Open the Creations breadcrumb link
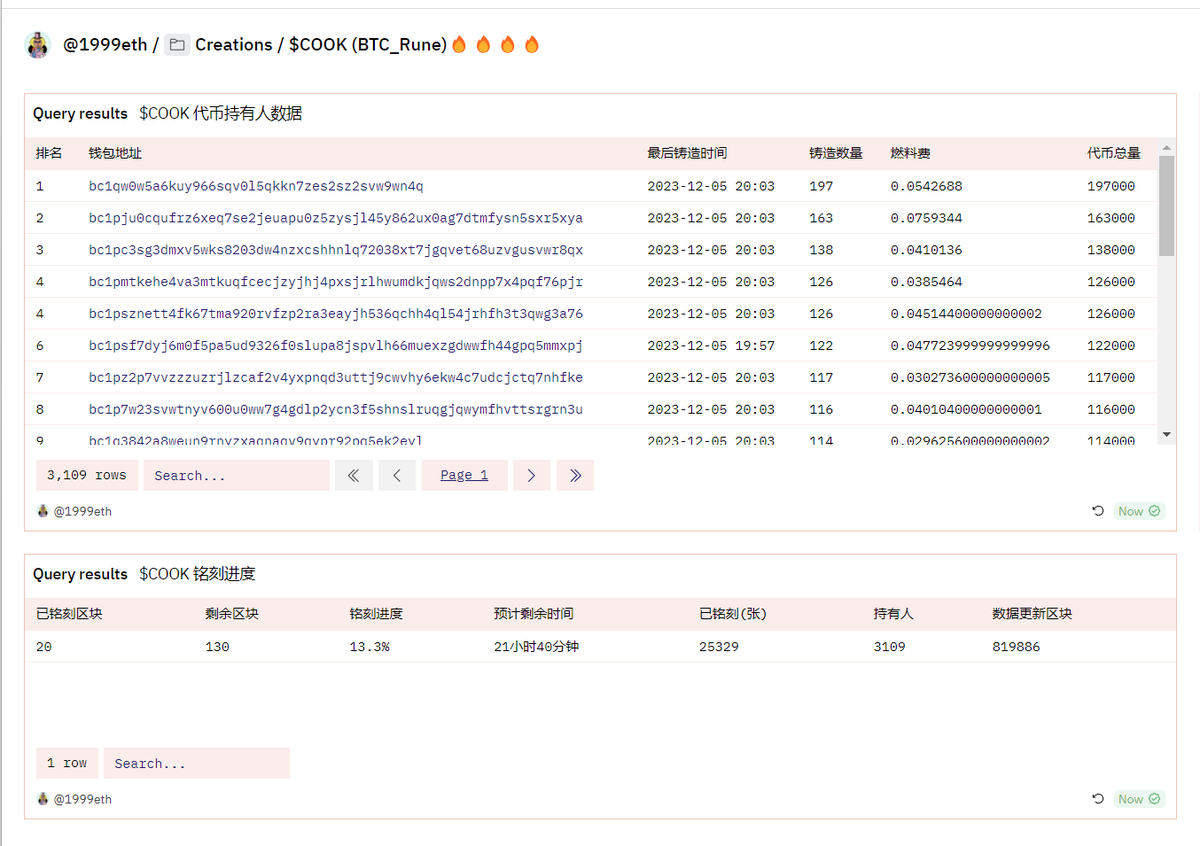 click(233, 45)
